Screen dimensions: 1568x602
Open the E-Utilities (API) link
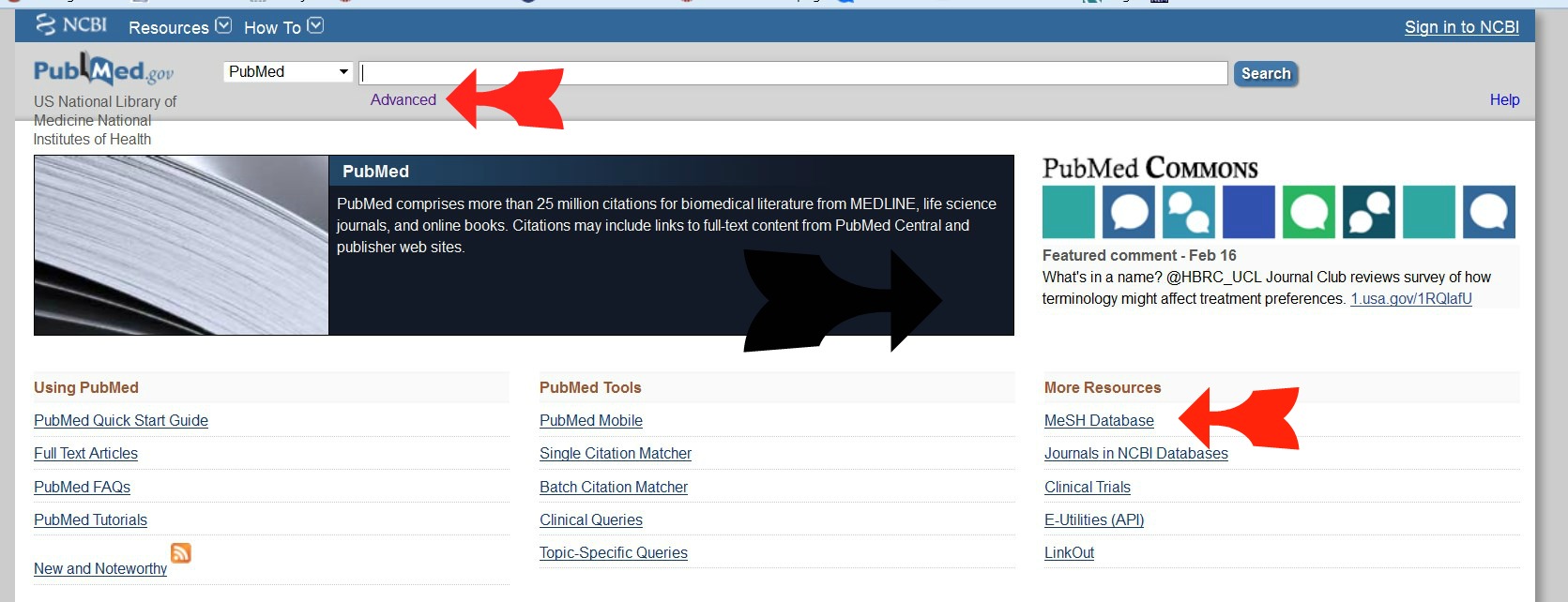1094,519
